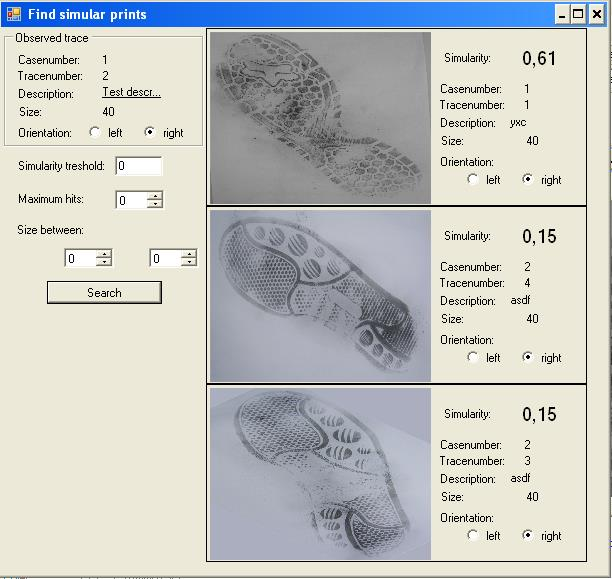Click the 0,15 similarity of Tracenumber 3

(x=539, y=414)
